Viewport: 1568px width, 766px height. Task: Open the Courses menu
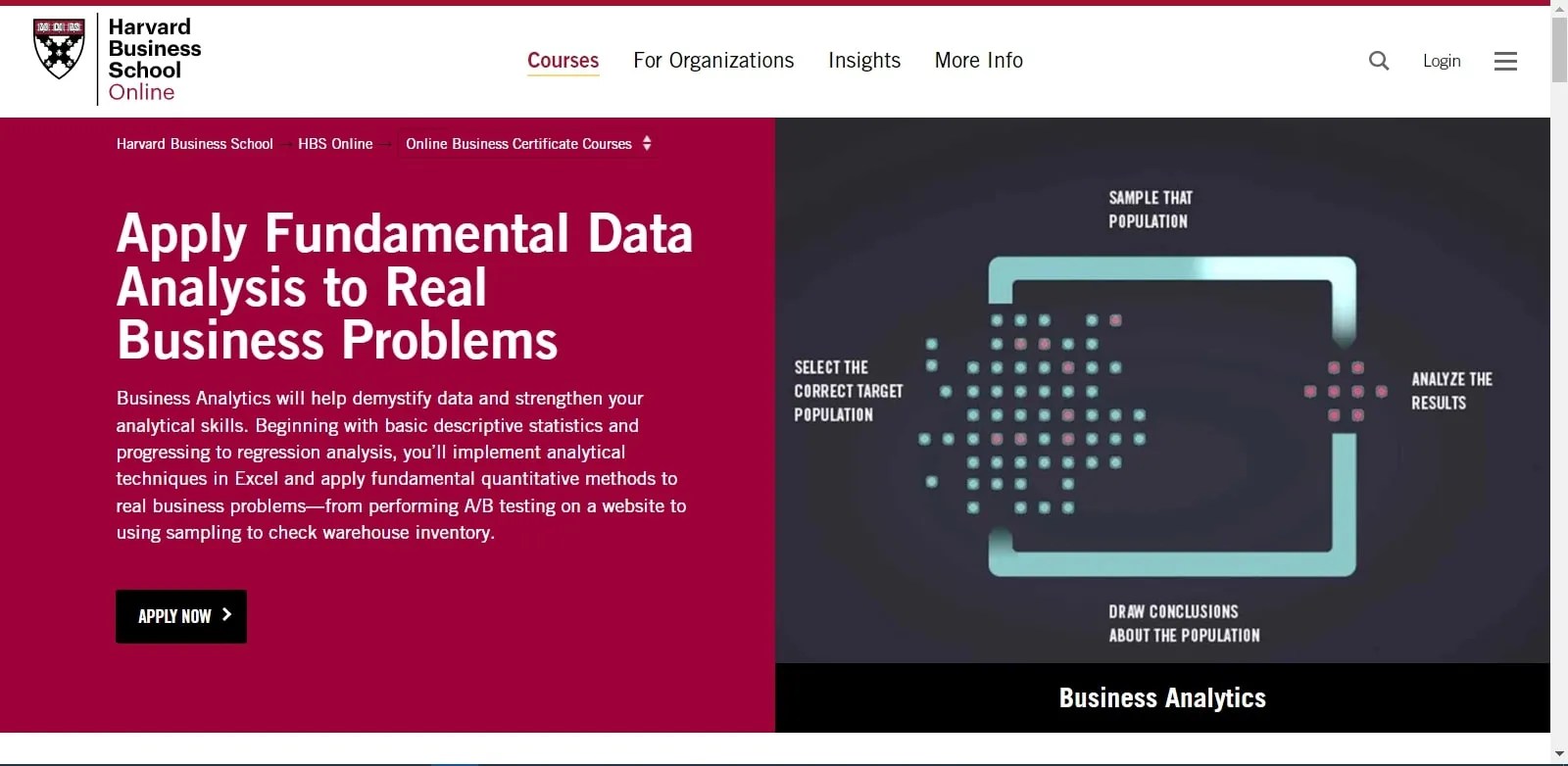pyautogui.click(x=563, y=61)
